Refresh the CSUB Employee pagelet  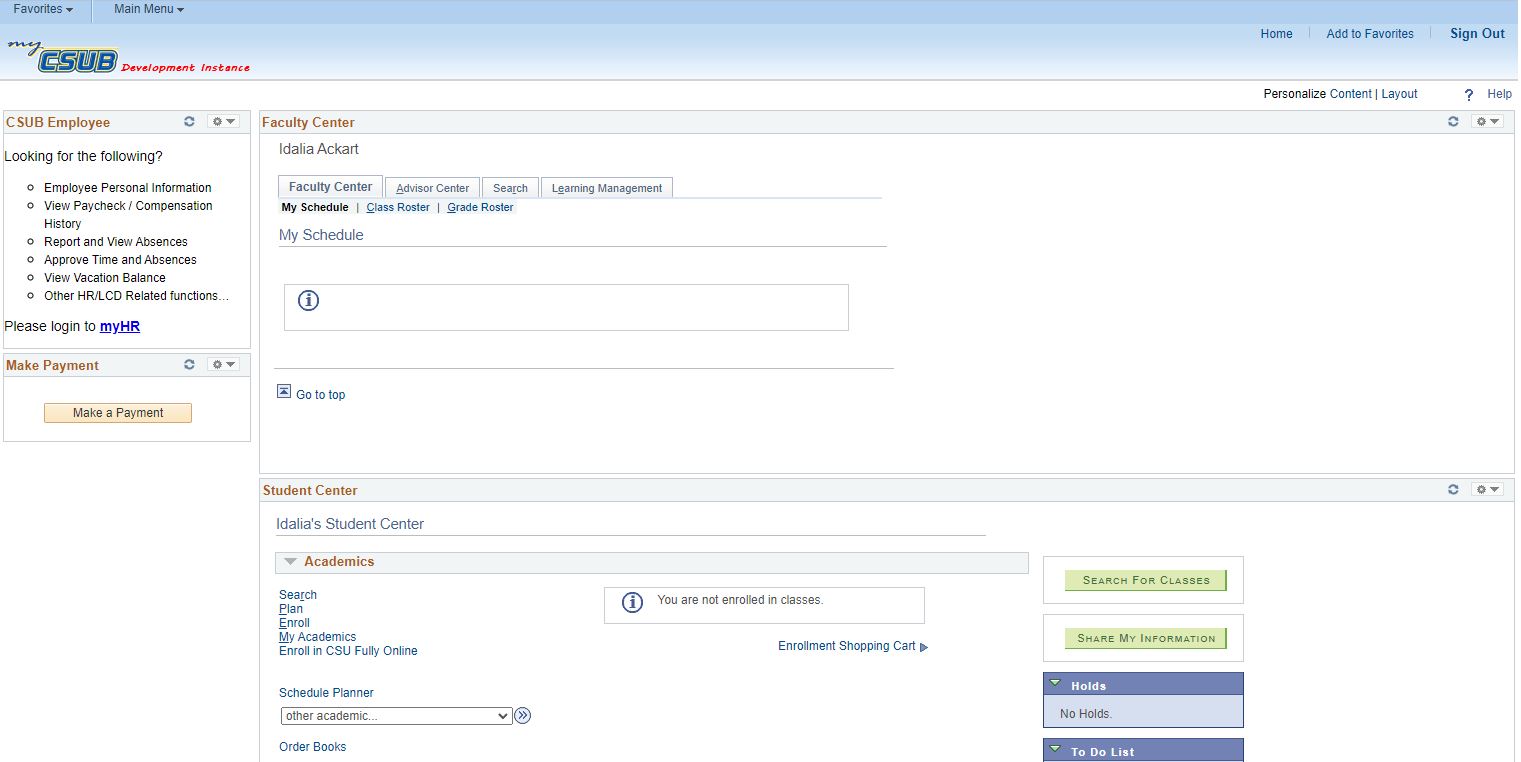click(x=189, y=122)
